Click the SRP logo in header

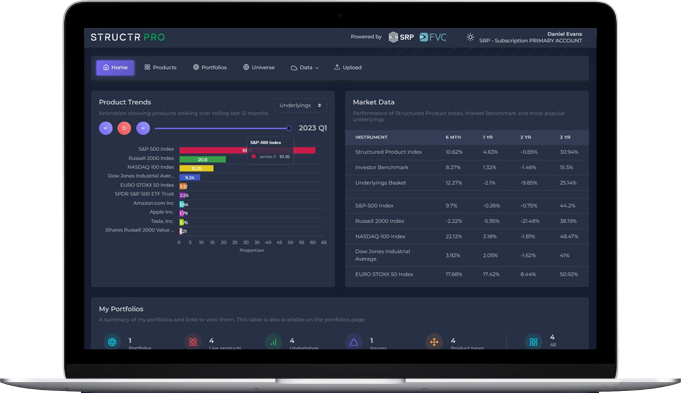coord(401,37)
